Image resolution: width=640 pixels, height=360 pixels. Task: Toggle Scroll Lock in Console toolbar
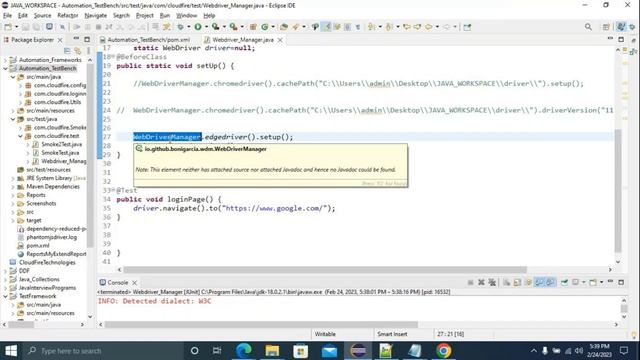pos(517,282)
